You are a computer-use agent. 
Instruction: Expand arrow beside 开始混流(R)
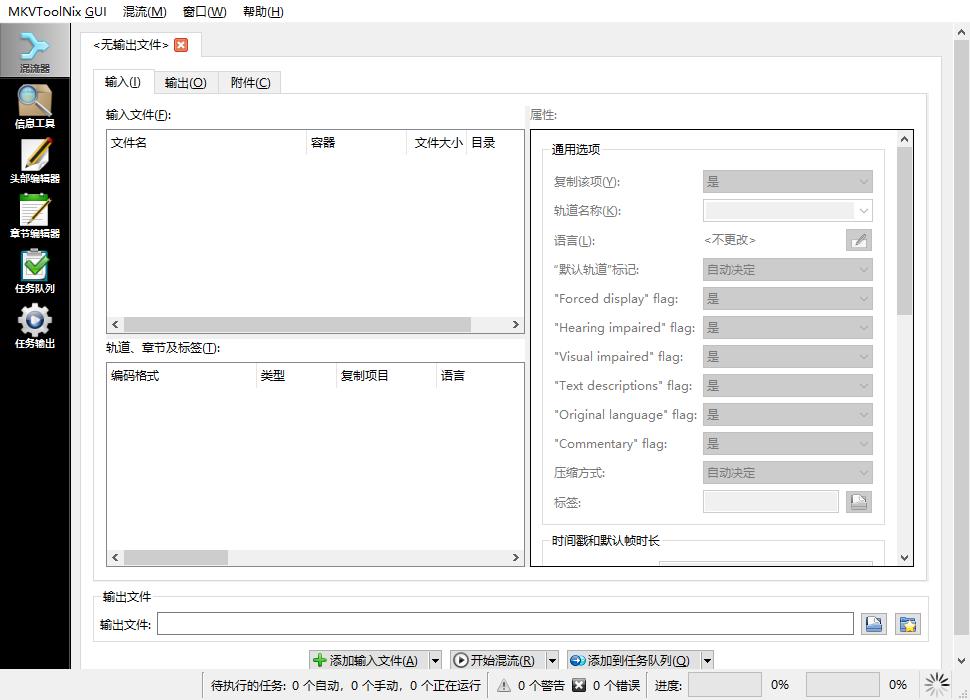(552, 660)
